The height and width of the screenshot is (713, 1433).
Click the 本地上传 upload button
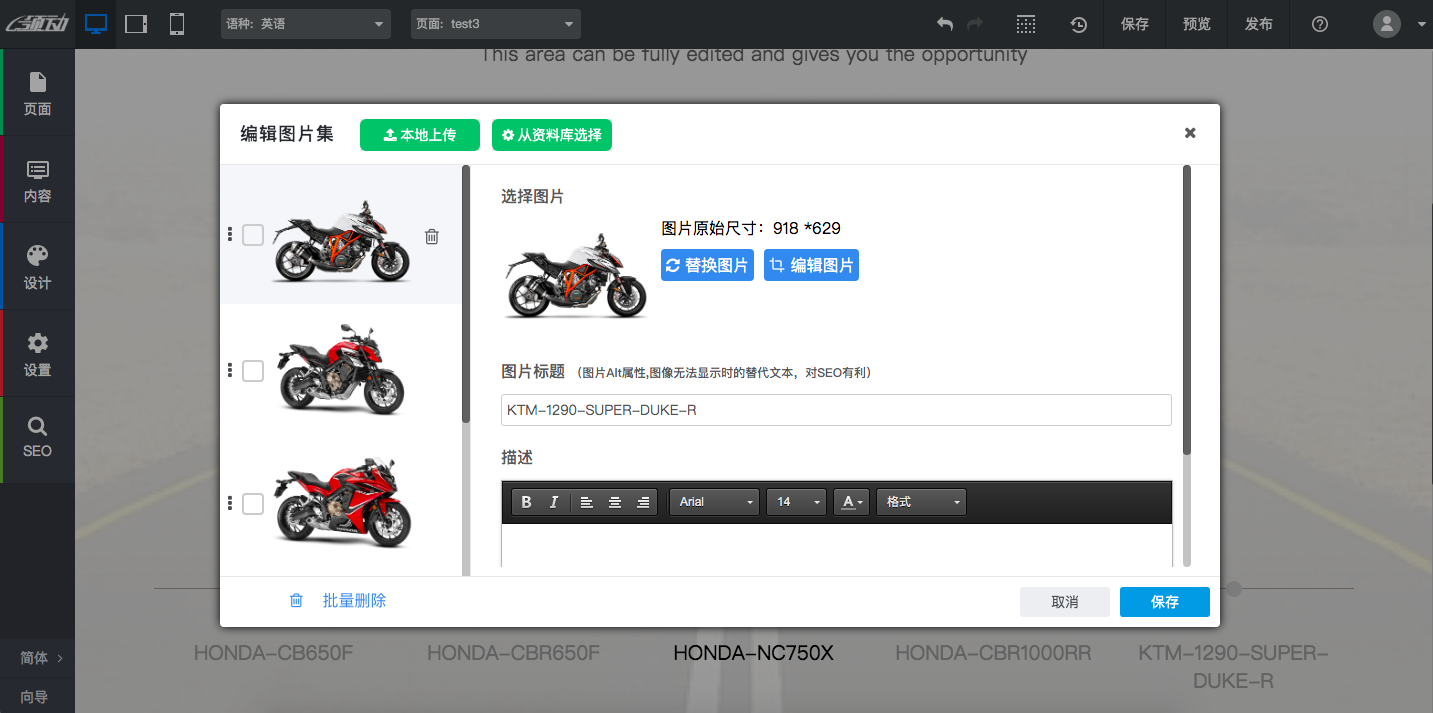click(420, 135)
